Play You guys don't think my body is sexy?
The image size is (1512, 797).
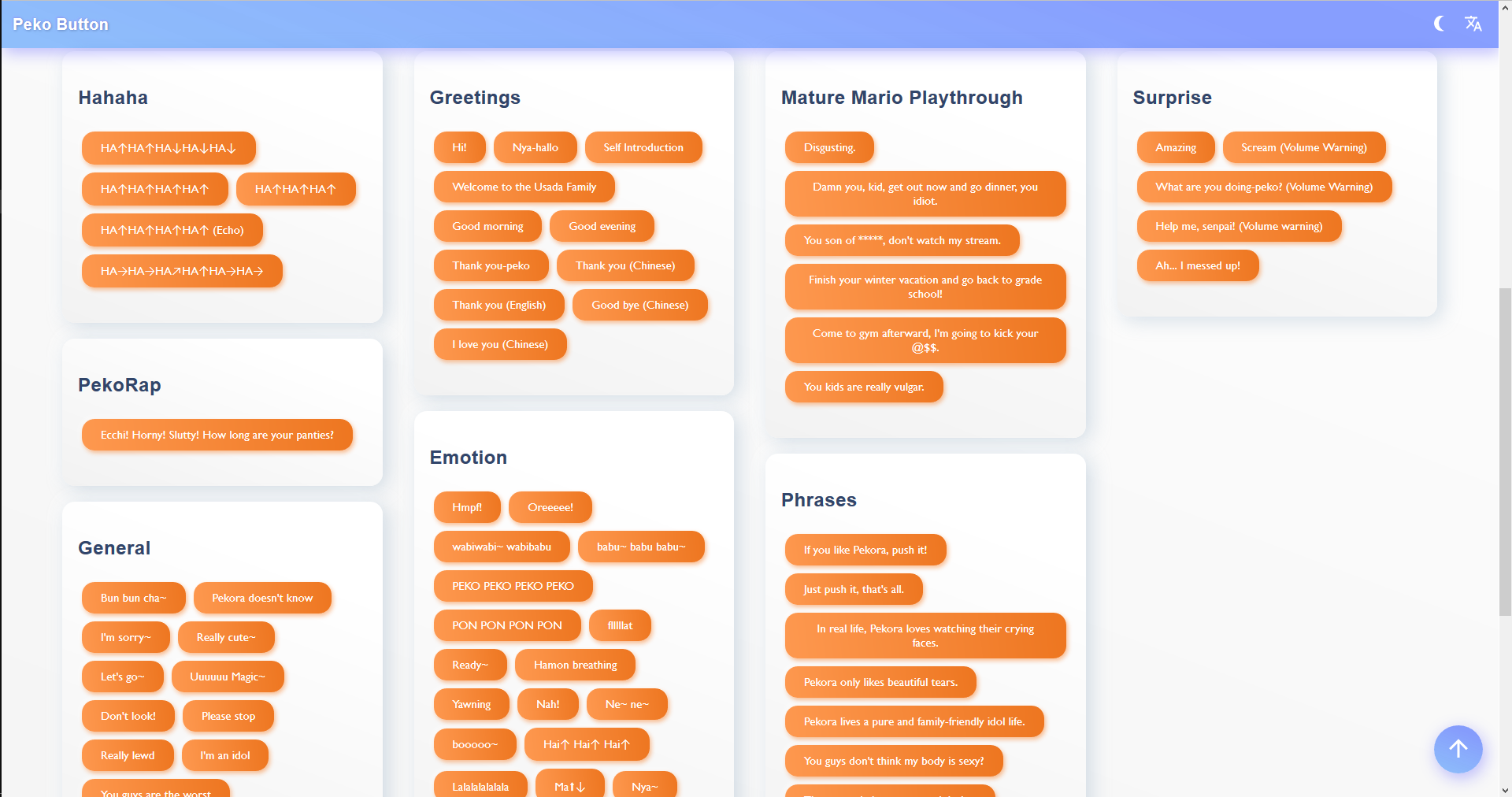(x=894, y=761)
